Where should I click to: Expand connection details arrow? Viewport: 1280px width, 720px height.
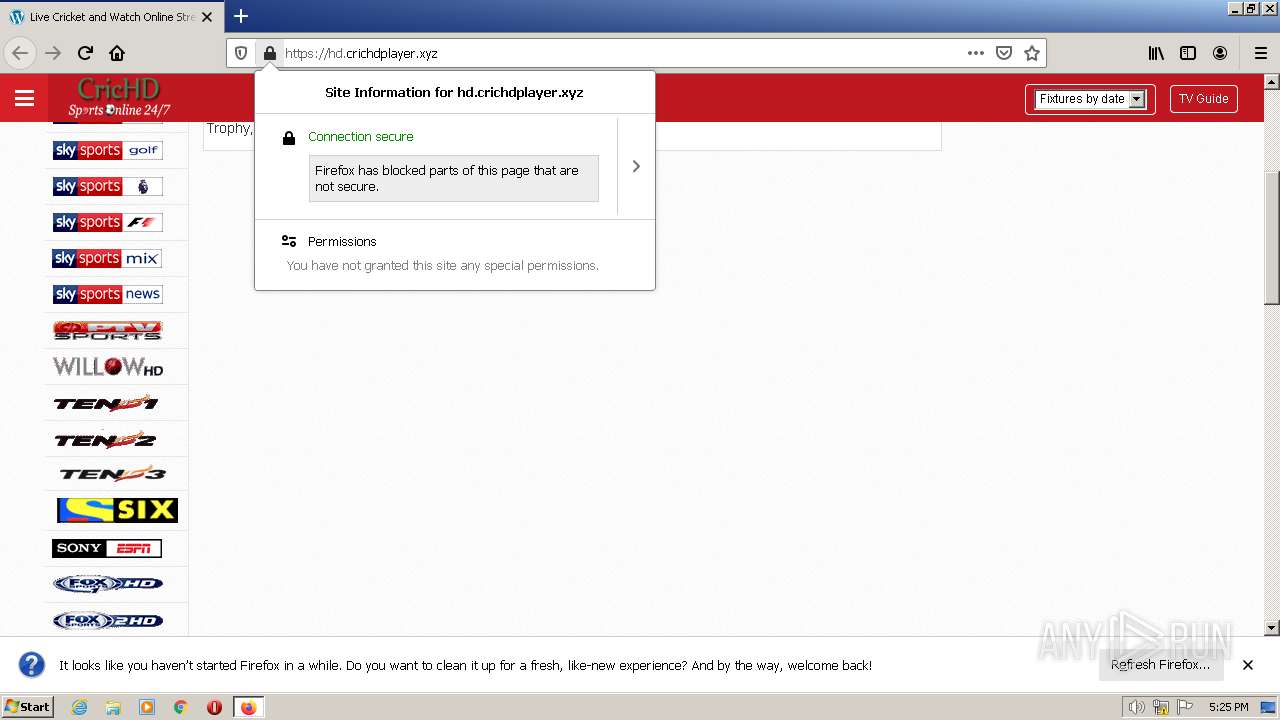tap(636, 166)
